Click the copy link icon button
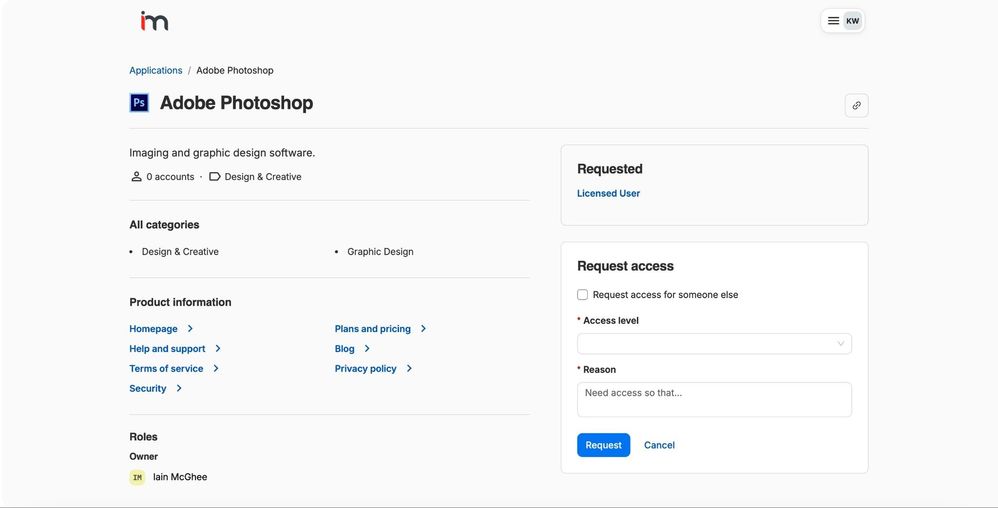998x508 pixels. pos(856,105)
